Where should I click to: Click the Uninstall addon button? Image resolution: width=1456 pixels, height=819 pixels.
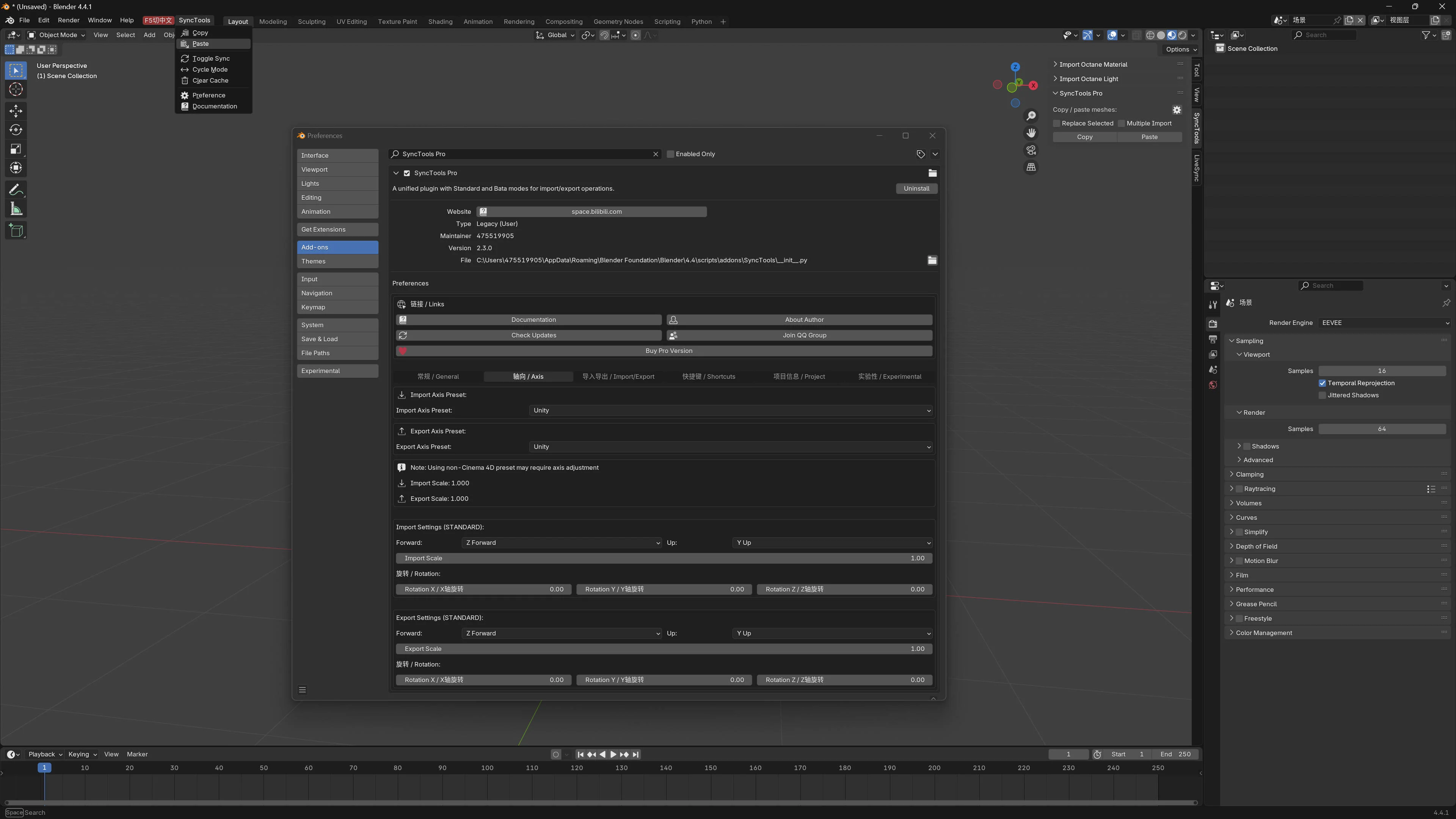916,189
